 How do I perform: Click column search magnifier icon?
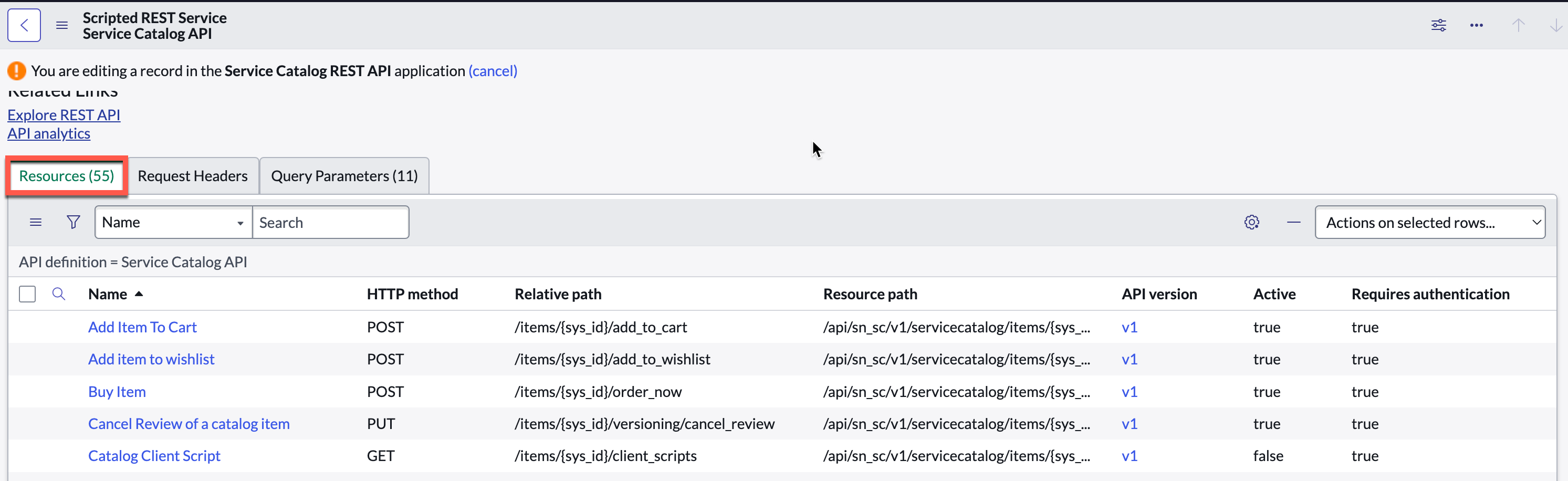[x=58, y=294]
